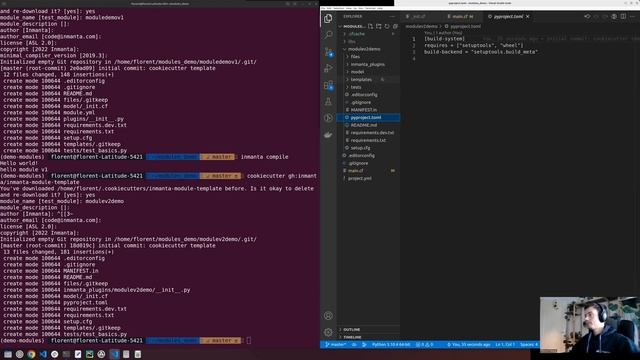Open Visual Studio Code from the taskbar
The image size is (640, 360).
[x=43, y=354]
